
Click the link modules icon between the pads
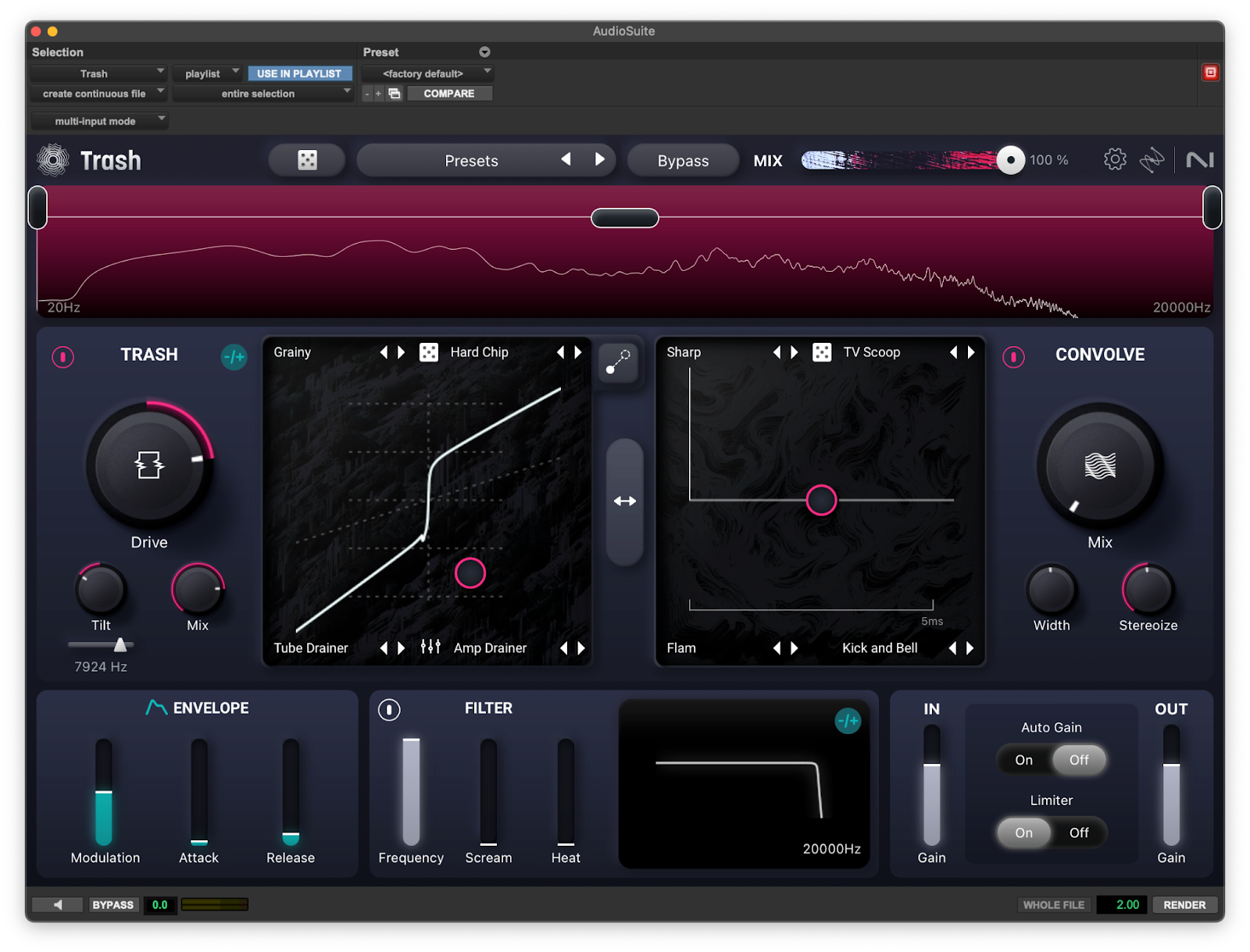point(619,362)
